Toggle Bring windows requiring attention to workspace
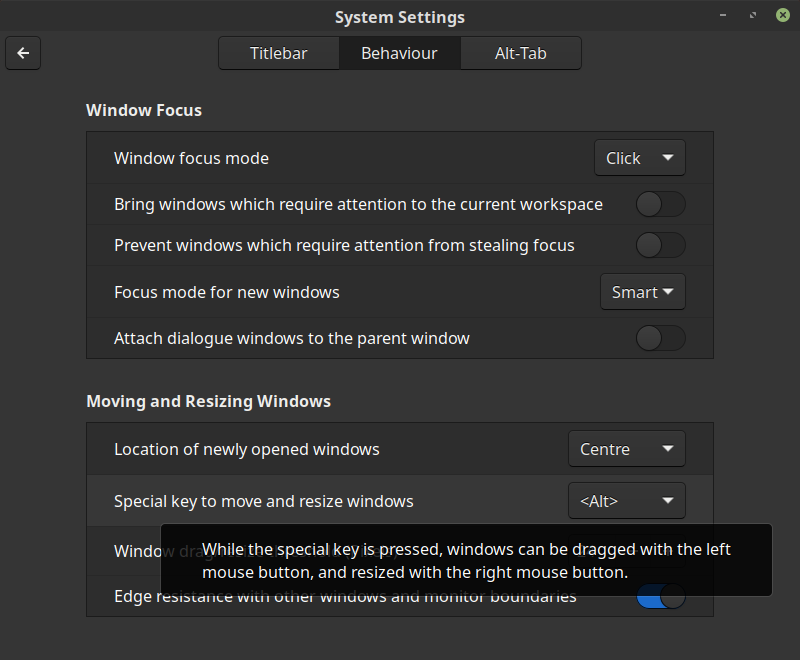Screen dimensions: 800x660 point(661,204)
